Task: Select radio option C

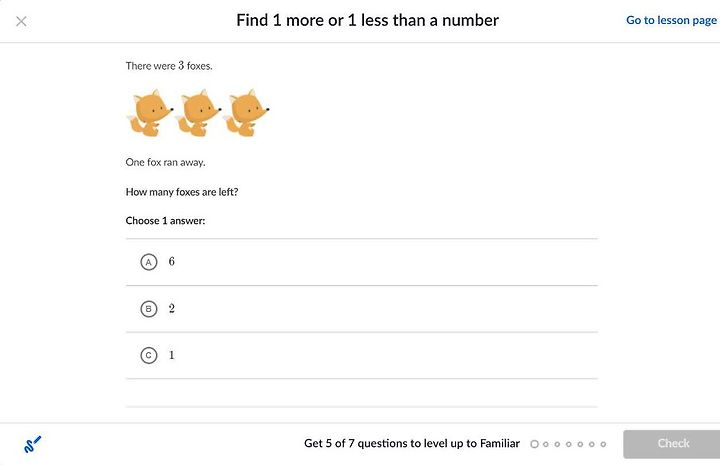Action: 148,355
